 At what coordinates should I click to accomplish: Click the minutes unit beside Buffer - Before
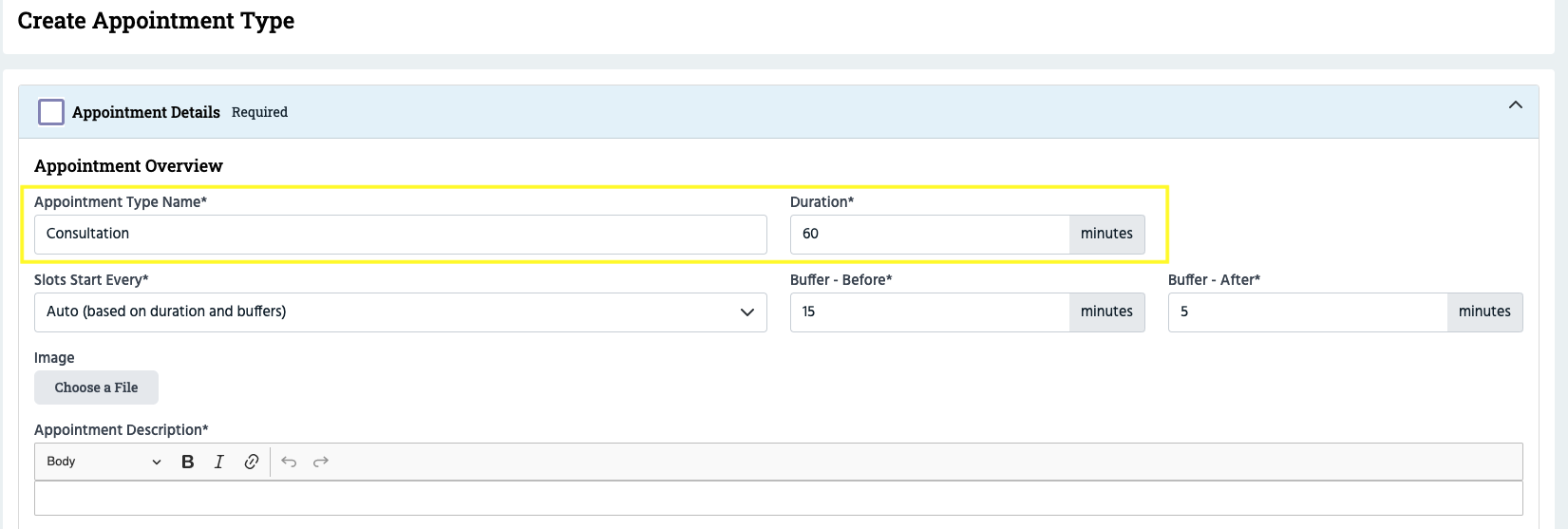1106,312
